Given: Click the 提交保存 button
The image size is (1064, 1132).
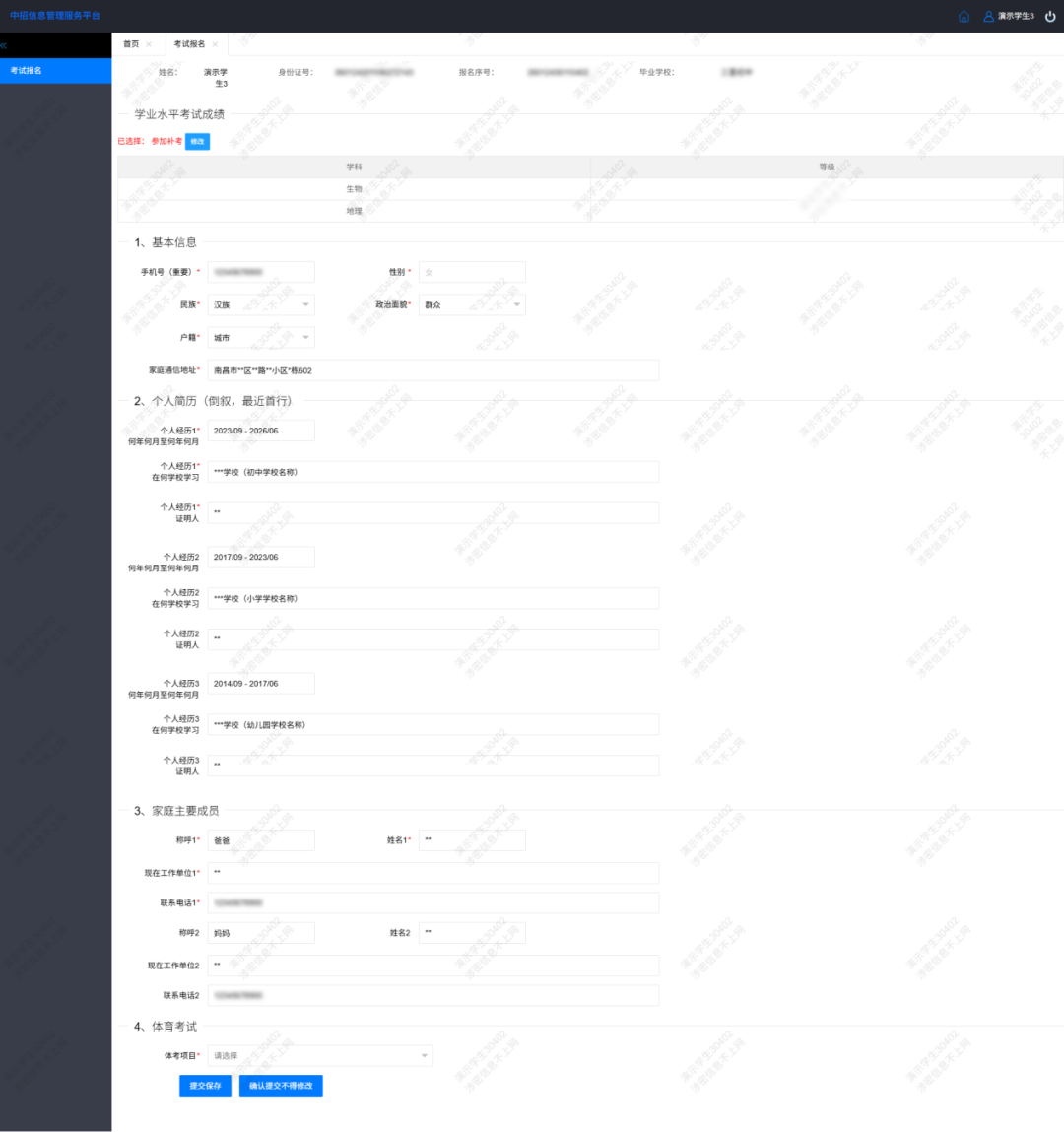Looking at the screenshot, I should [205, 1086].
